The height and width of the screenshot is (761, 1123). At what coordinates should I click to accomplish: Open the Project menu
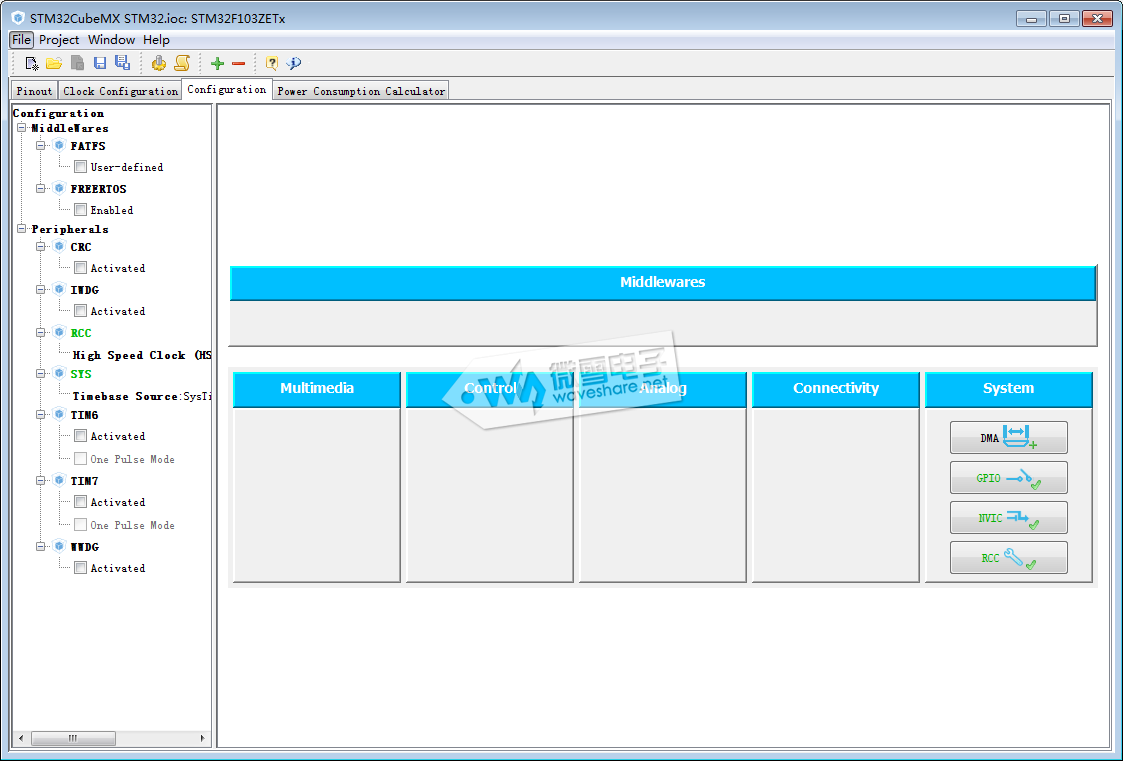point(59,40)
